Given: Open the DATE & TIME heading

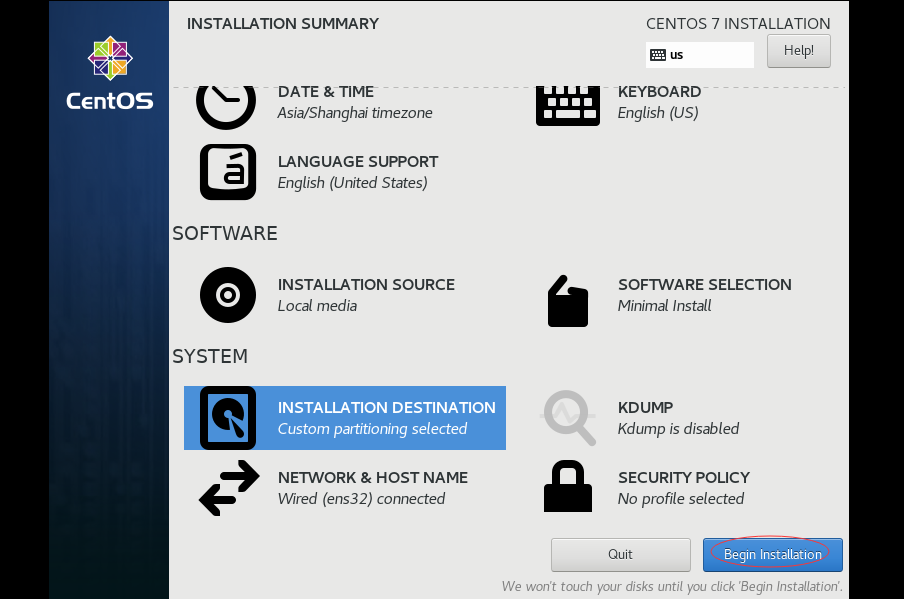Looking at the screenshot, I should 326,92.
